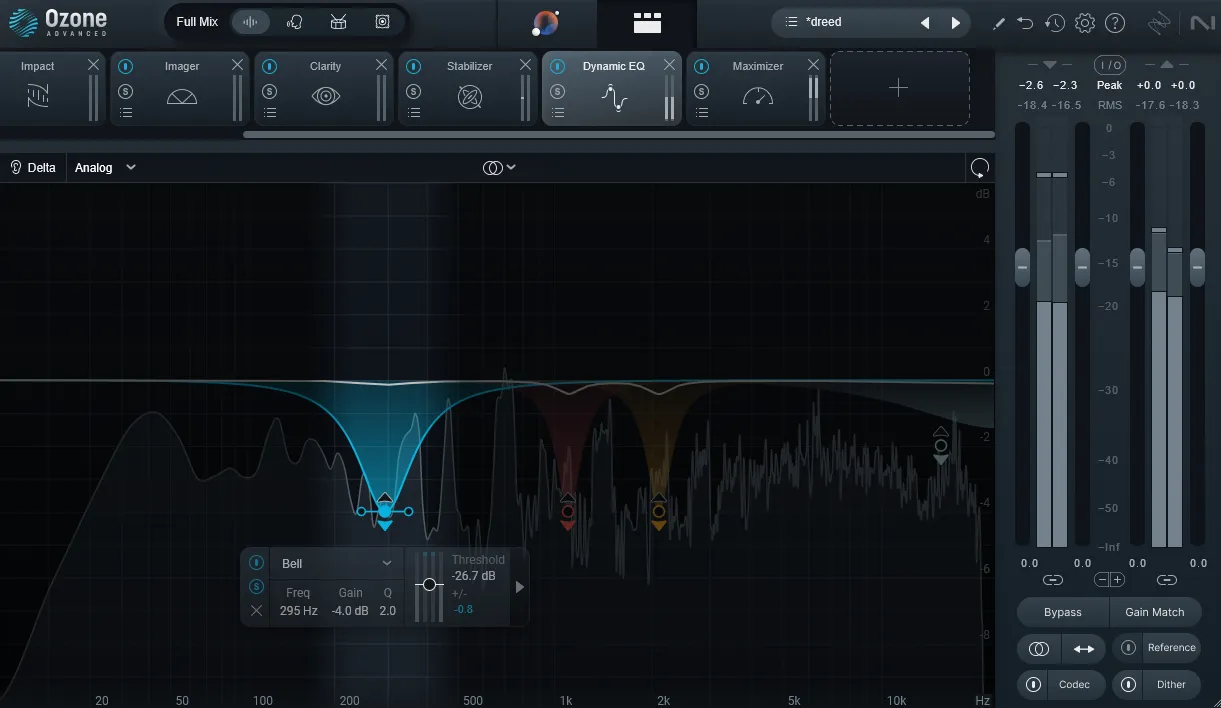Select the Full Mix waveform icon
This screenshot has height=708, width=1221.
pyautogui.click(x=250, y=22)
